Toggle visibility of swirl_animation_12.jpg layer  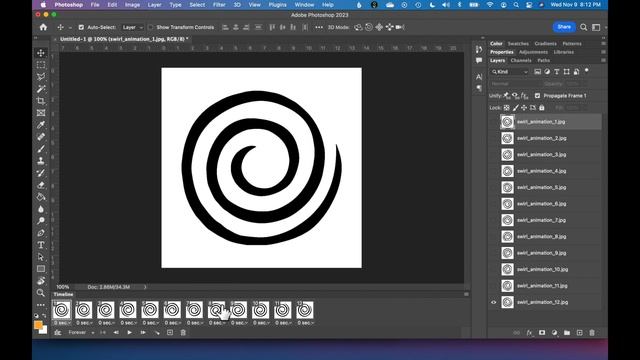[x=493, y=302]
